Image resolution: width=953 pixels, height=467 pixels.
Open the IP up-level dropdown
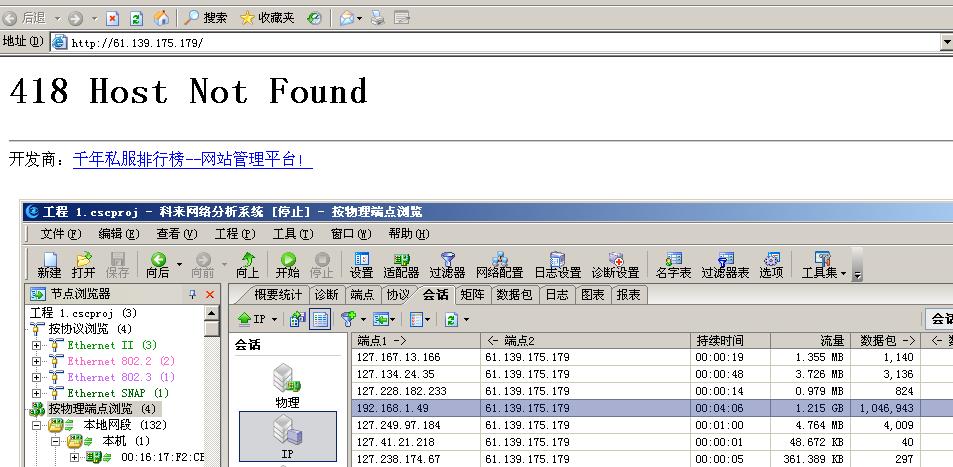[x=273, y=319]
